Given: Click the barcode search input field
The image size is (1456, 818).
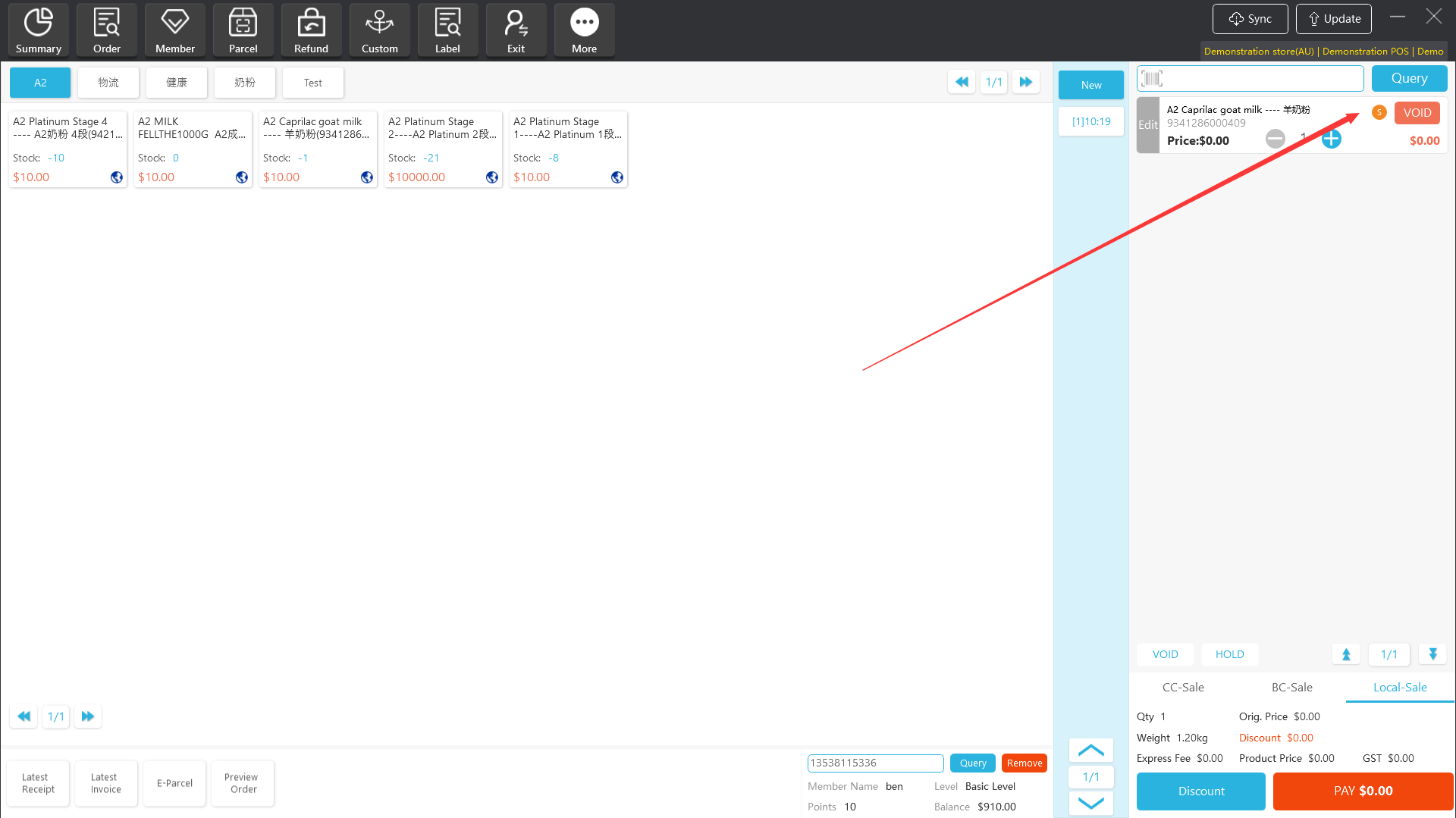Looking at the screenshot, I should 1259,78.
